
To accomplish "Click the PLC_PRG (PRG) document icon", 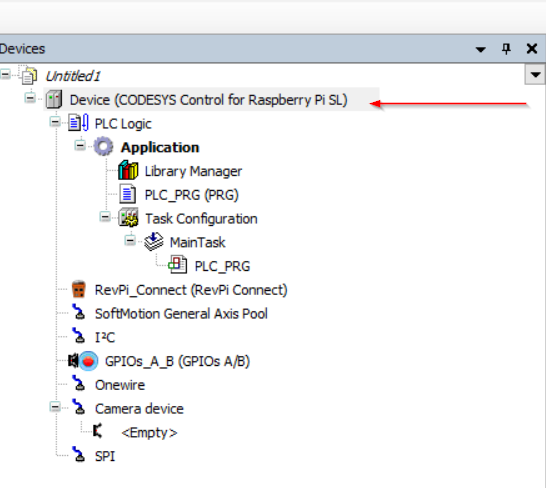I will pos(127,194).
